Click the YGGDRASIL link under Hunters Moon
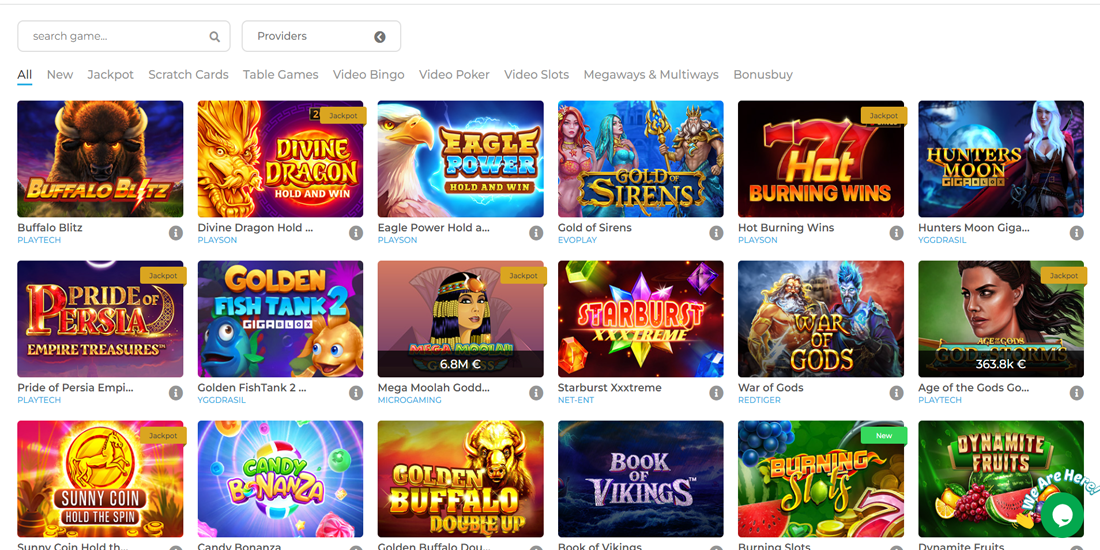 (x=941, y=240)
